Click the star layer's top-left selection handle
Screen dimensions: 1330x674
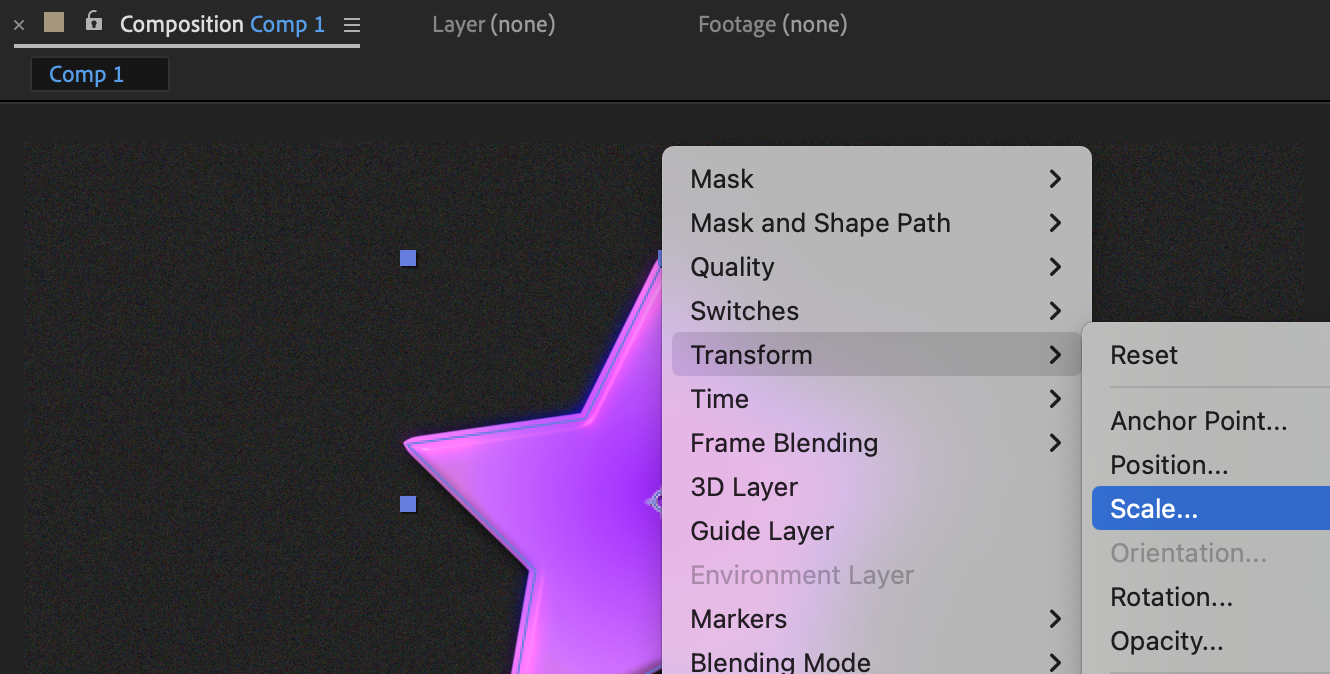click(408, 259)
